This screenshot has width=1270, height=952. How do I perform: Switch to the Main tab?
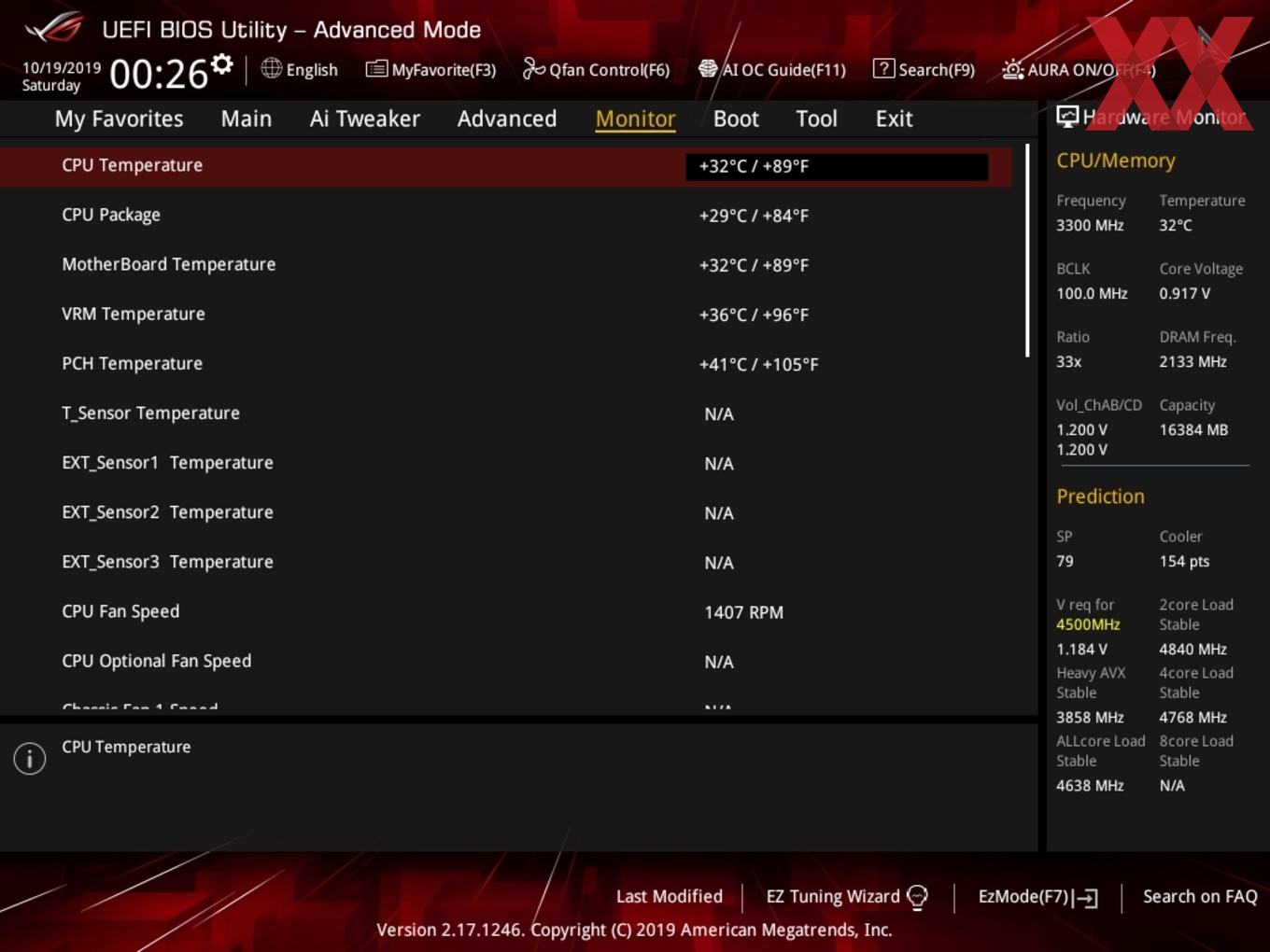point(247,119)
